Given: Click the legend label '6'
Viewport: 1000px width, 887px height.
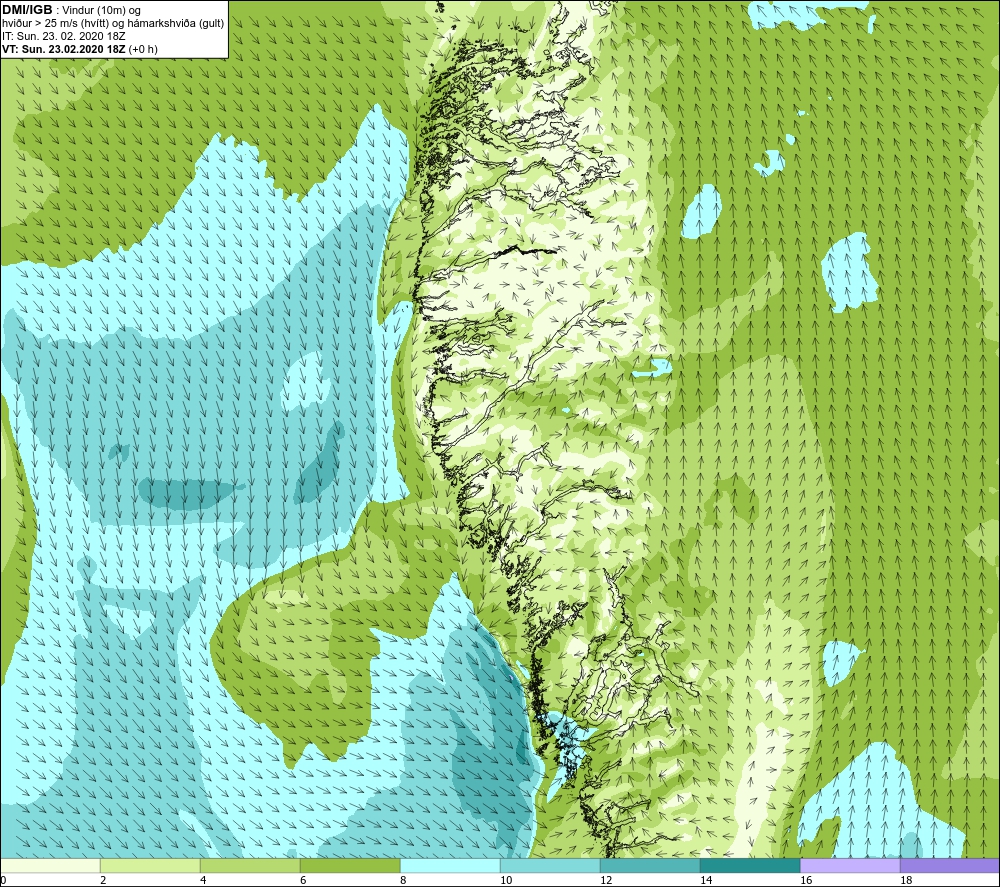Looking at the screenshot, I should point(303,881).
